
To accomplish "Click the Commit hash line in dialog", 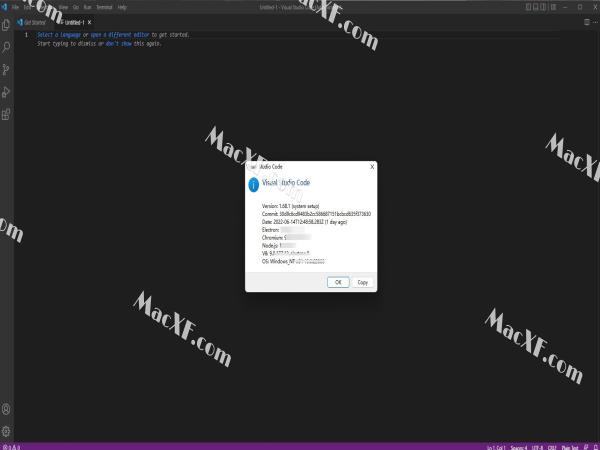I will [316, 214].
